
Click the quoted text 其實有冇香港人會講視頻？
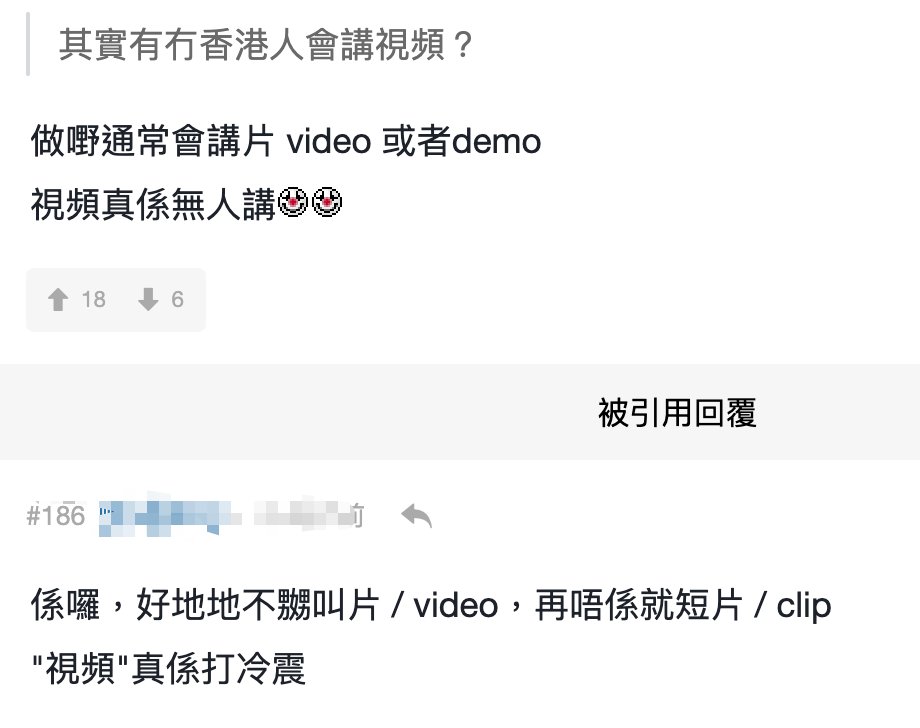click(x=266, y=45)
